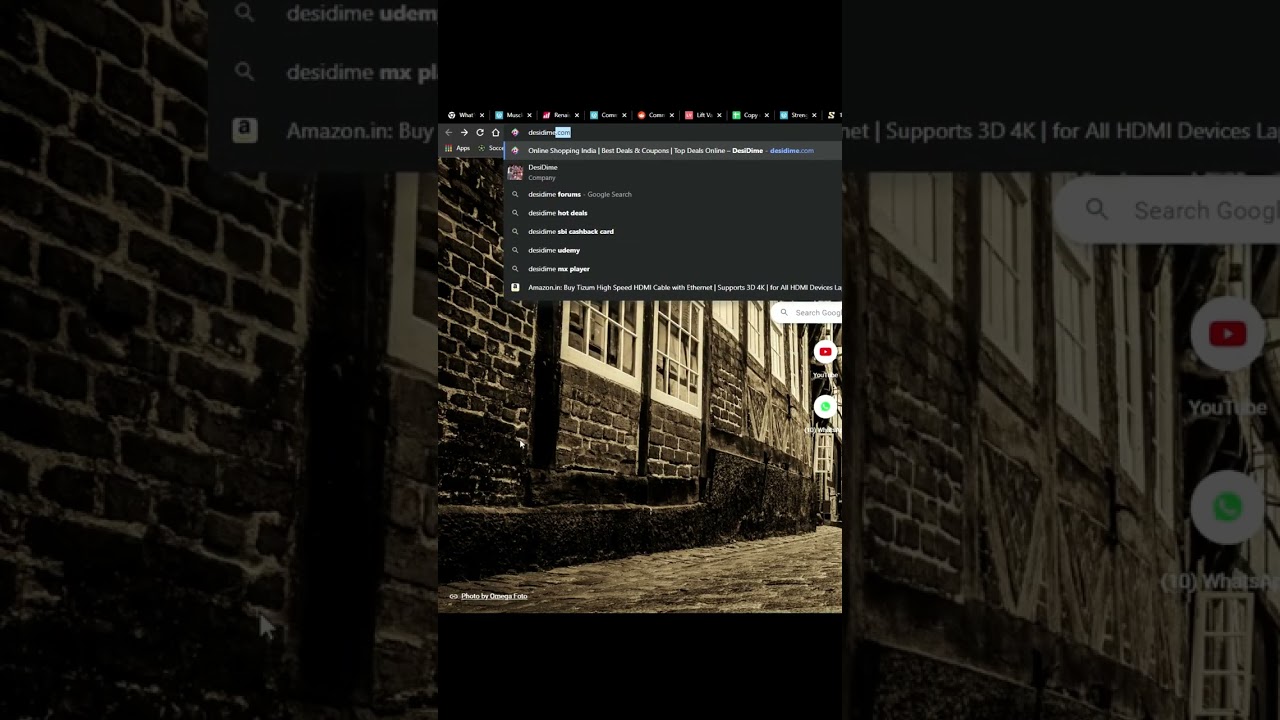
Task: Click the DesiDime favicon in the address bar
Action: coord(515,132)
